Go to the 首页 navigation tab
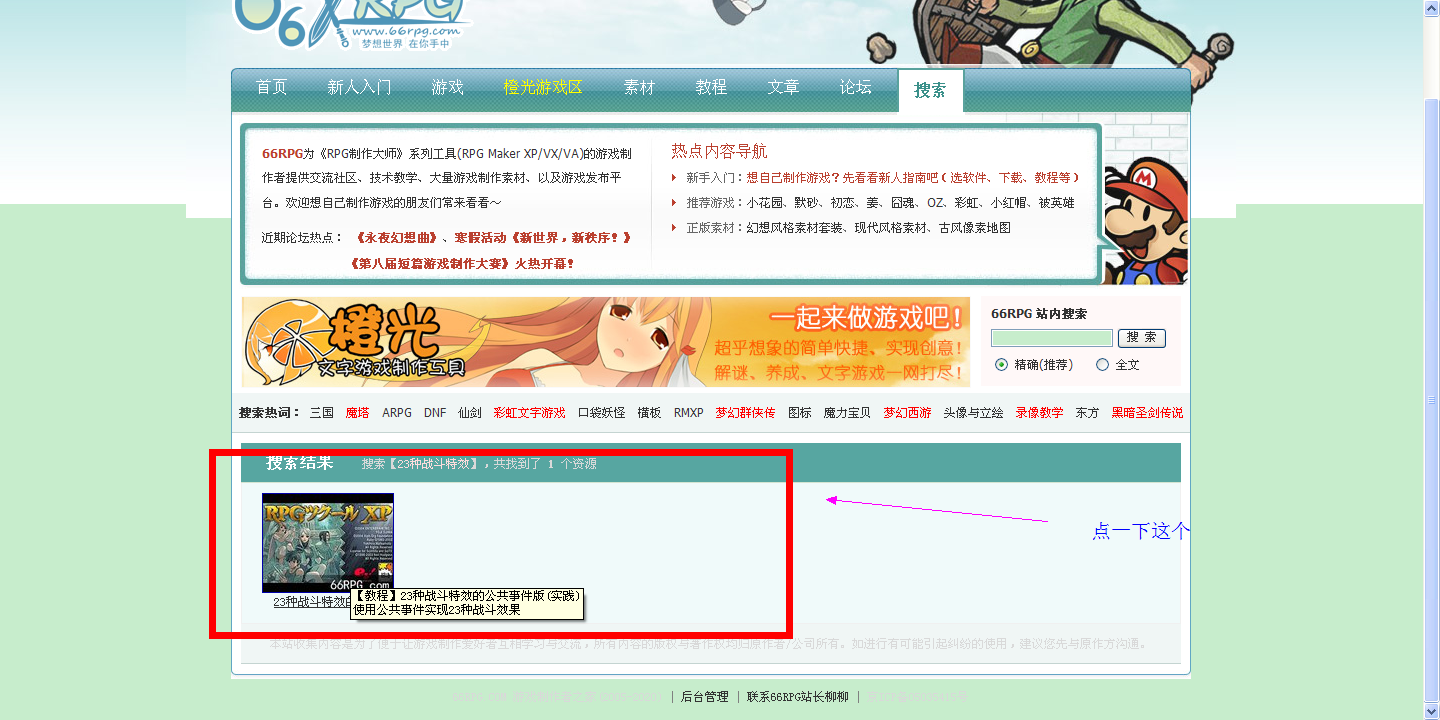Screen dimensions: 1440x720 point(272,87)
